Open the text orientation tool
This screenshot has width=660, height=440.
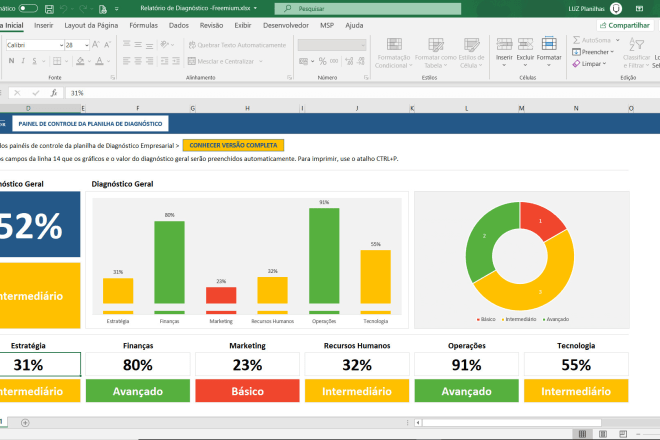click(165, 45)
